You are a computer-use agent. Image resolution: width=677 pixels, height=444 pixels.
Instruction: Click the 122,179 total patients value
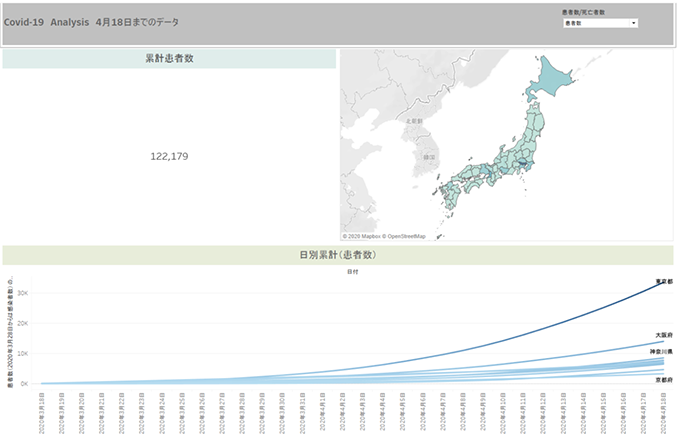tap(169, 156)
